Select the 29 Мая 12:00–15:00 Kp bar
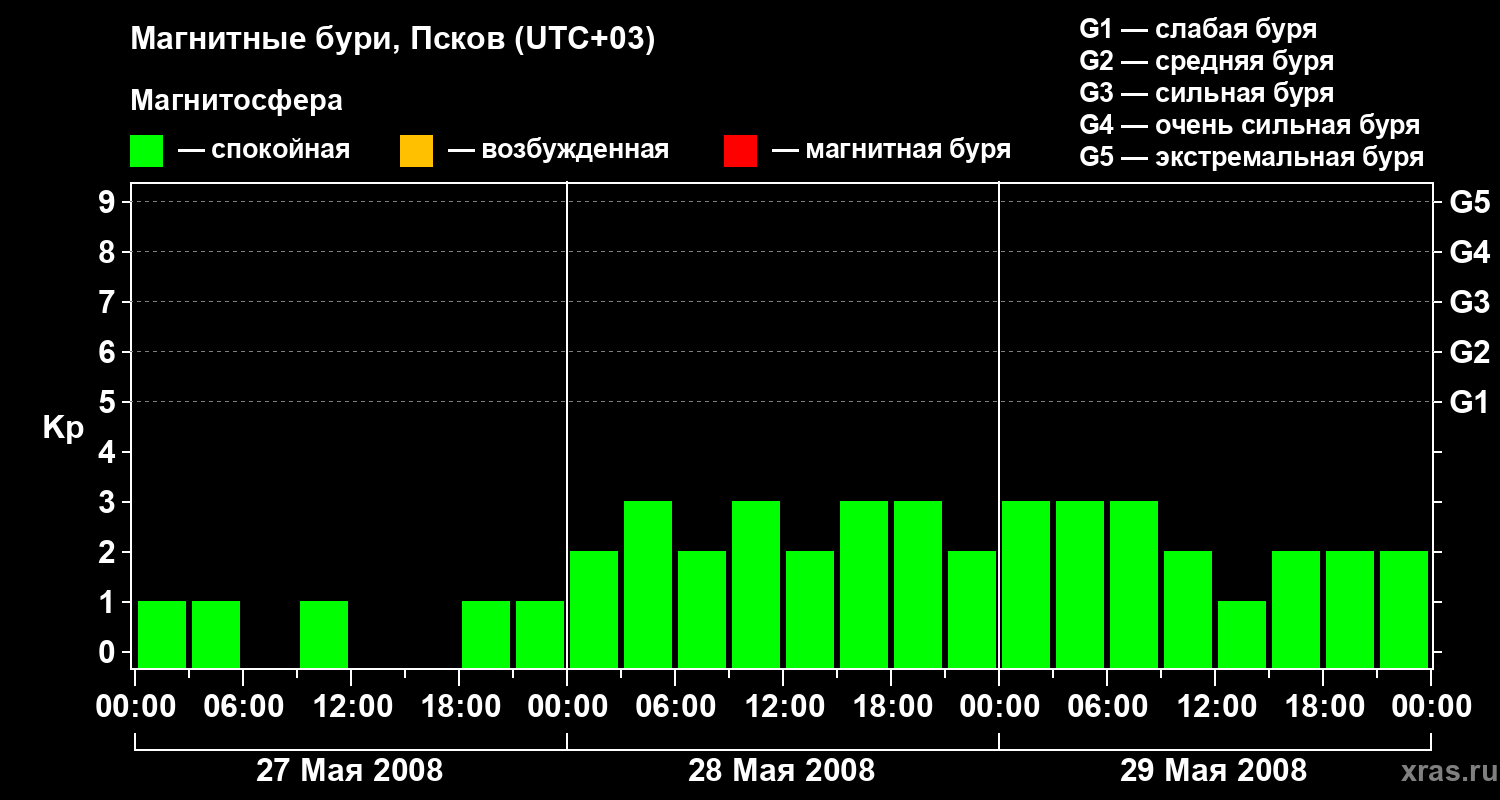 1242,634
